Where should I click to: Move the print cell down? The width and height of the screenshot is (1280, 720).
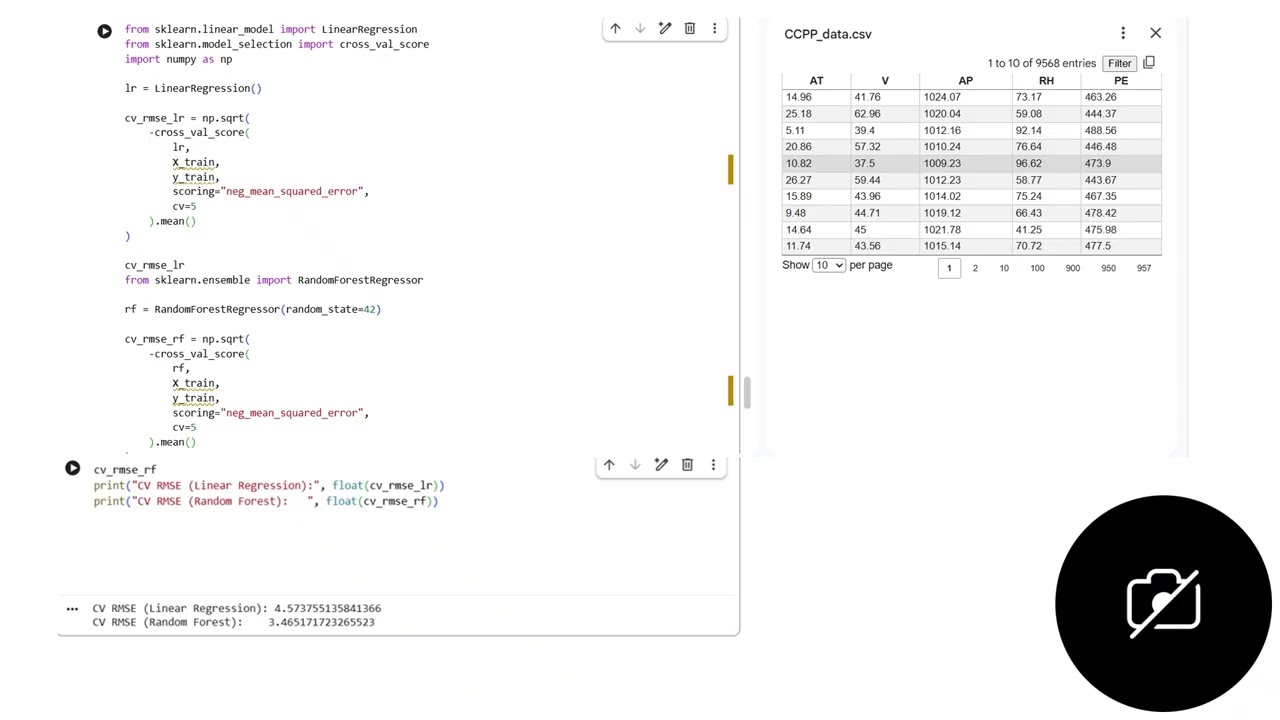635,465
